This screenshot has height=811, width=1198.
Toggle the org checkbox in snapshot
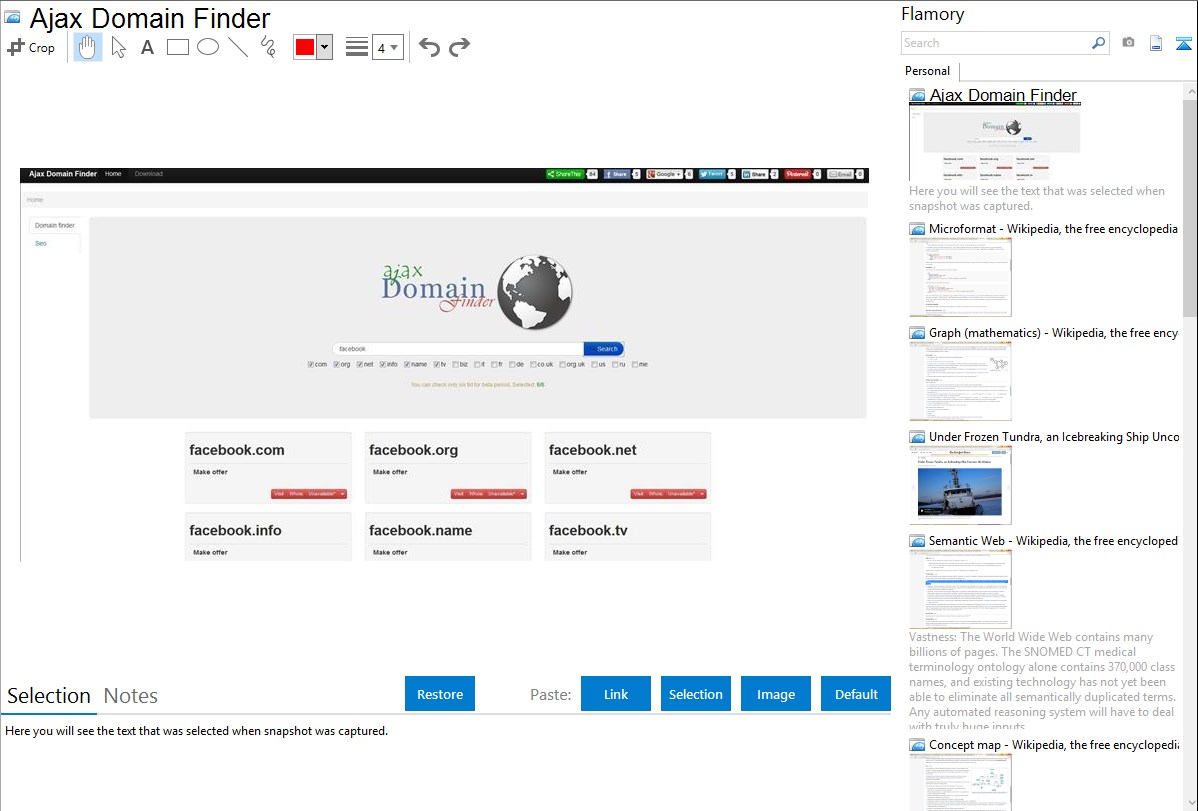[337, 365]
